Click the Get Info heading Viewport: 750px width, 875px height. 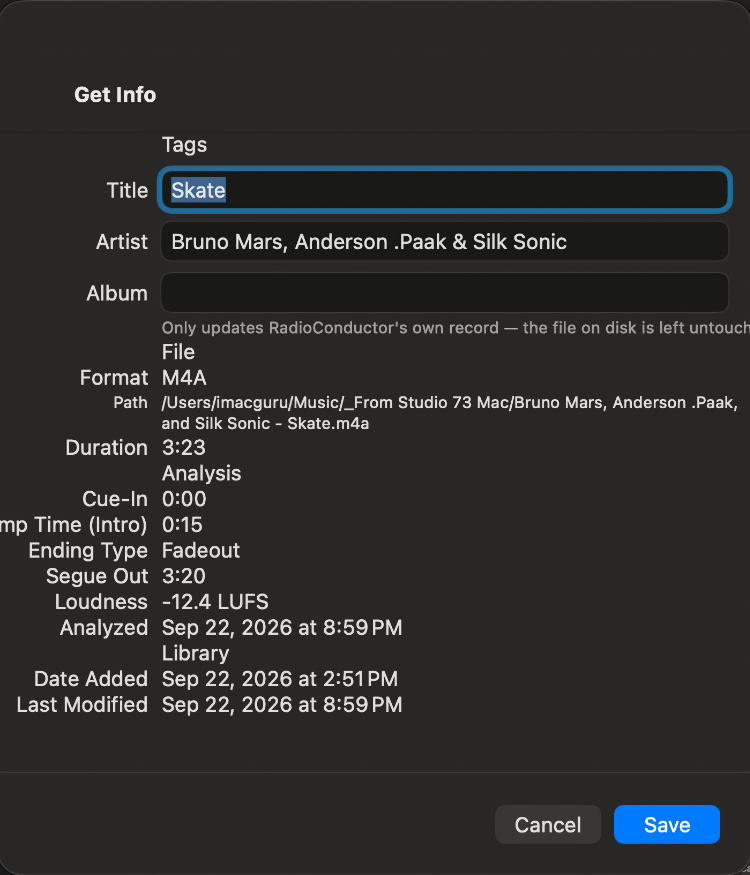116,95
